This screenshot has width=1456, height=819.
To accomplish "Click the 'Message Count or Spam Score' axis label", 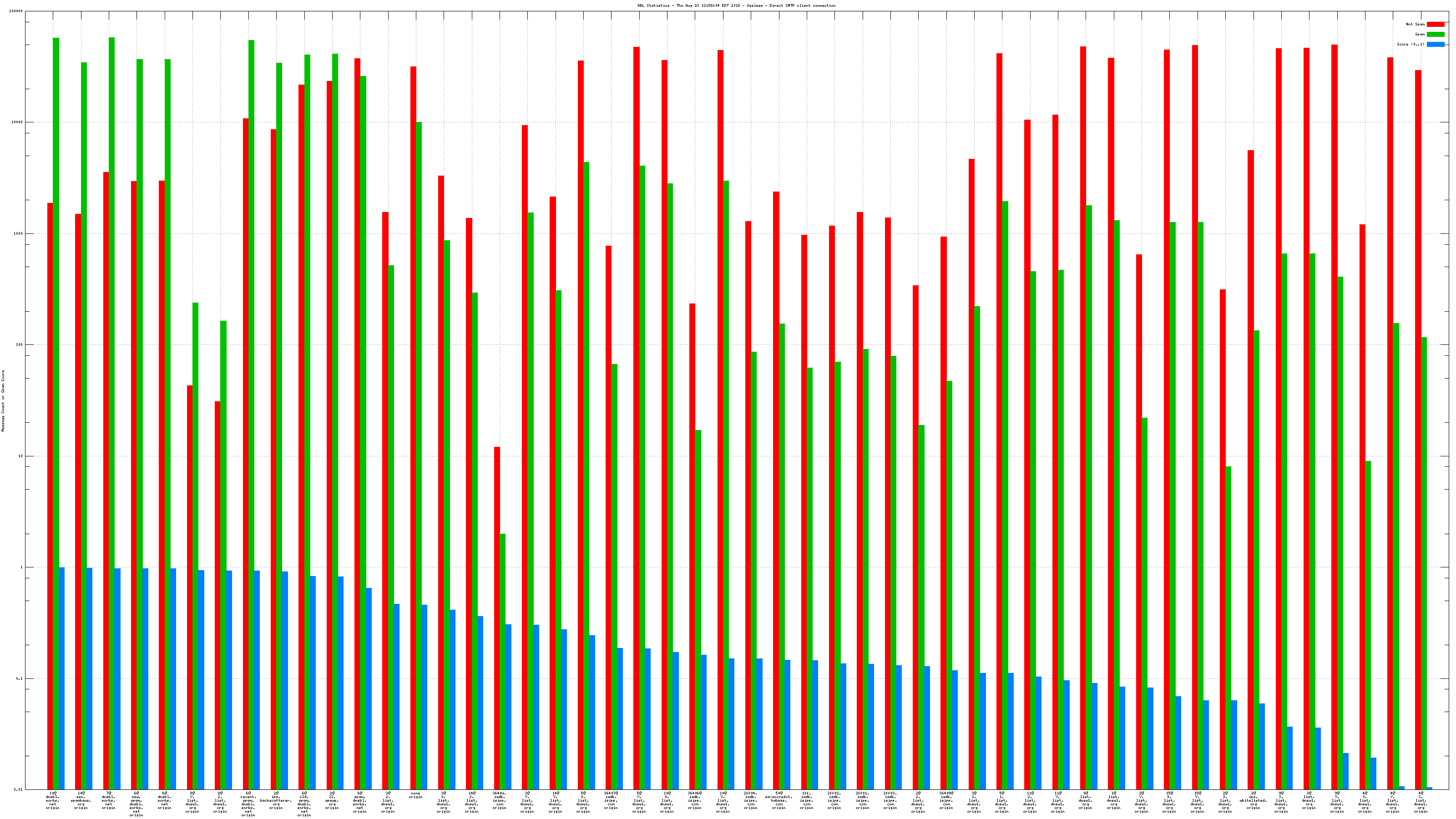I will point(3,401).
